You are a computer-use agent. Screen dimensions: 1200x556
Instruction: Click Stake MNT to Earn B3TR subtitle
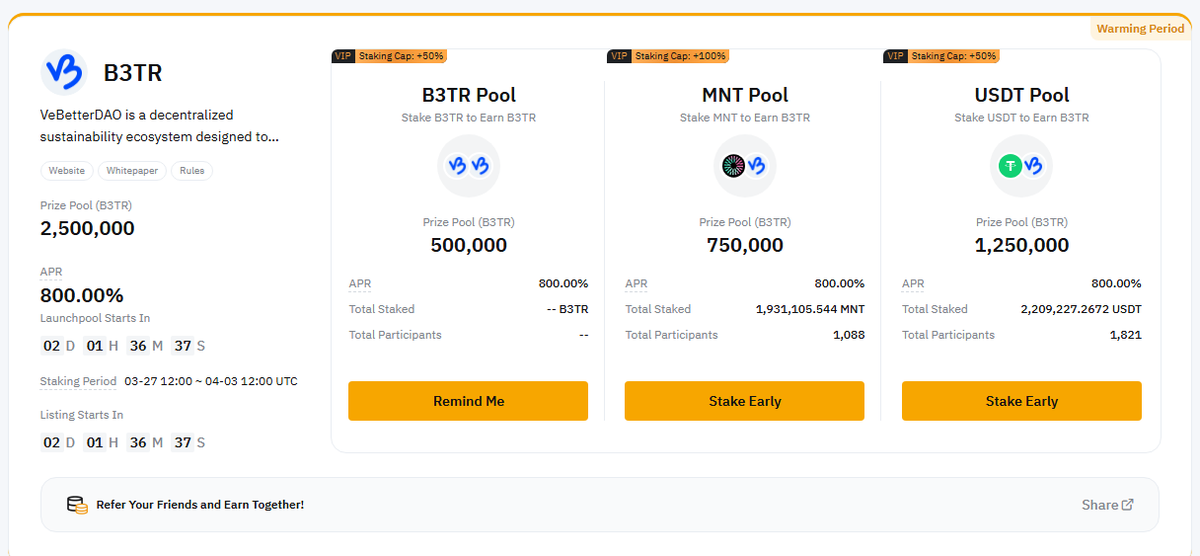click(x=745, y=118)
